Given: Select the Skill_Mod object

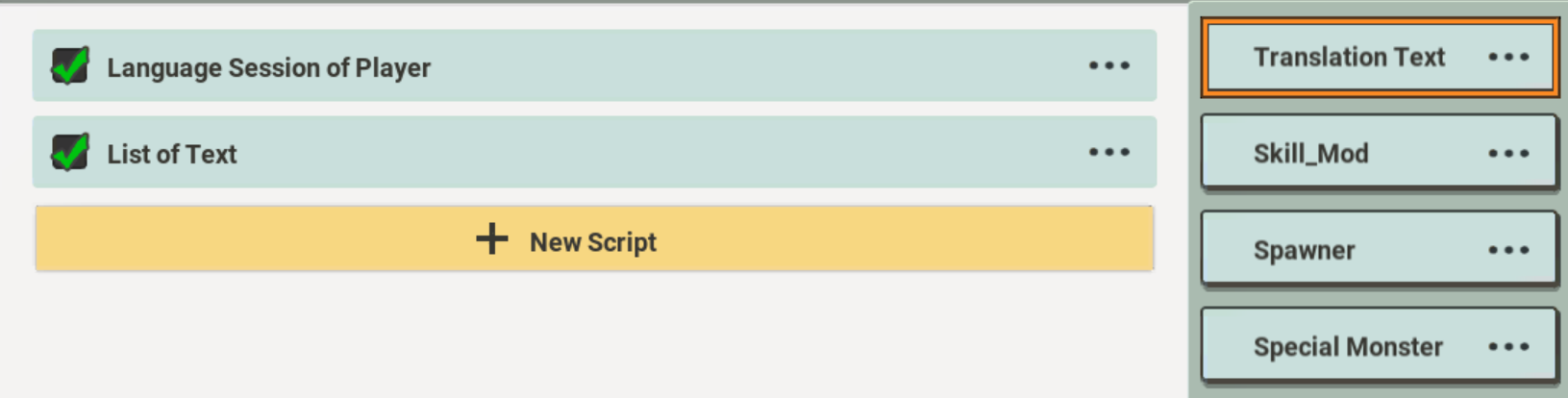Looking at the screenshot, I should click(1310, 154).
